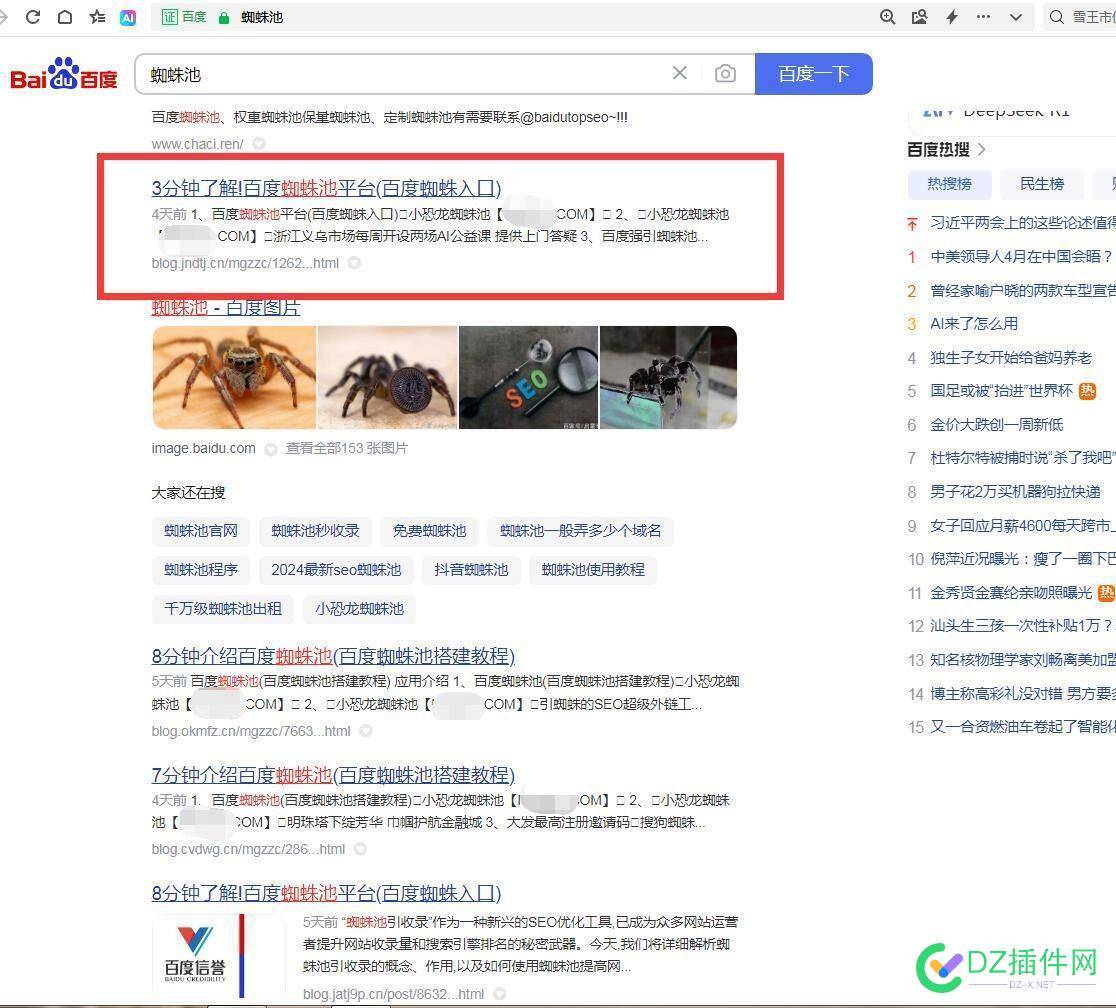Open the spider with coin image thumbnail
The height and width of the screenshot is (1008, 1116).
click(x=387, y=377)
